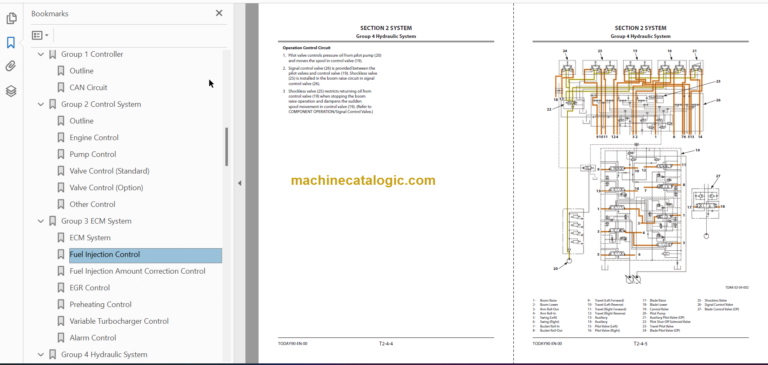The width and height of the screenshot is (768, 365).
Task: Click the bookmark icon beside EGR Control
Action: pos(61,288)
